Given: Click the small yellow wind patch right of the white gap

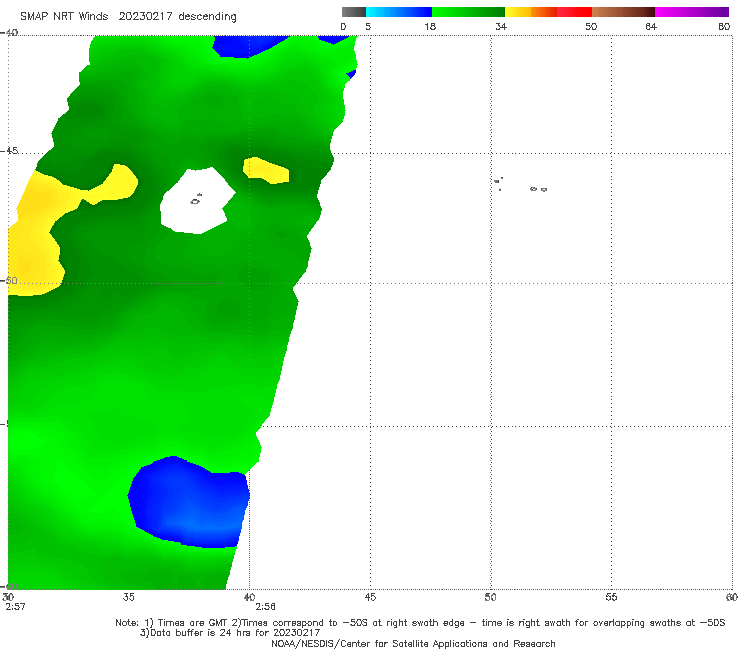Looking at the screenshot, I should click(x=266, y=170).
